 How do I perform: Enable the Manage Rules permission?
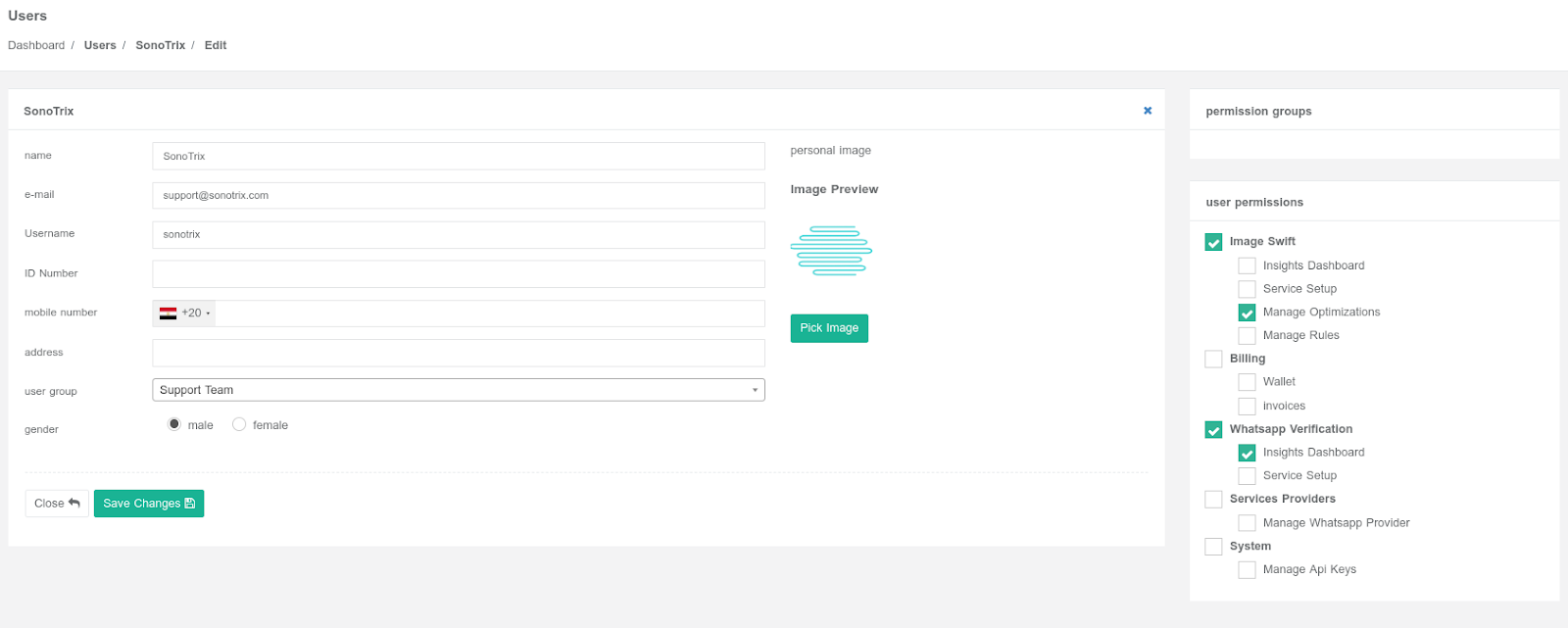tap(1247, 336)
